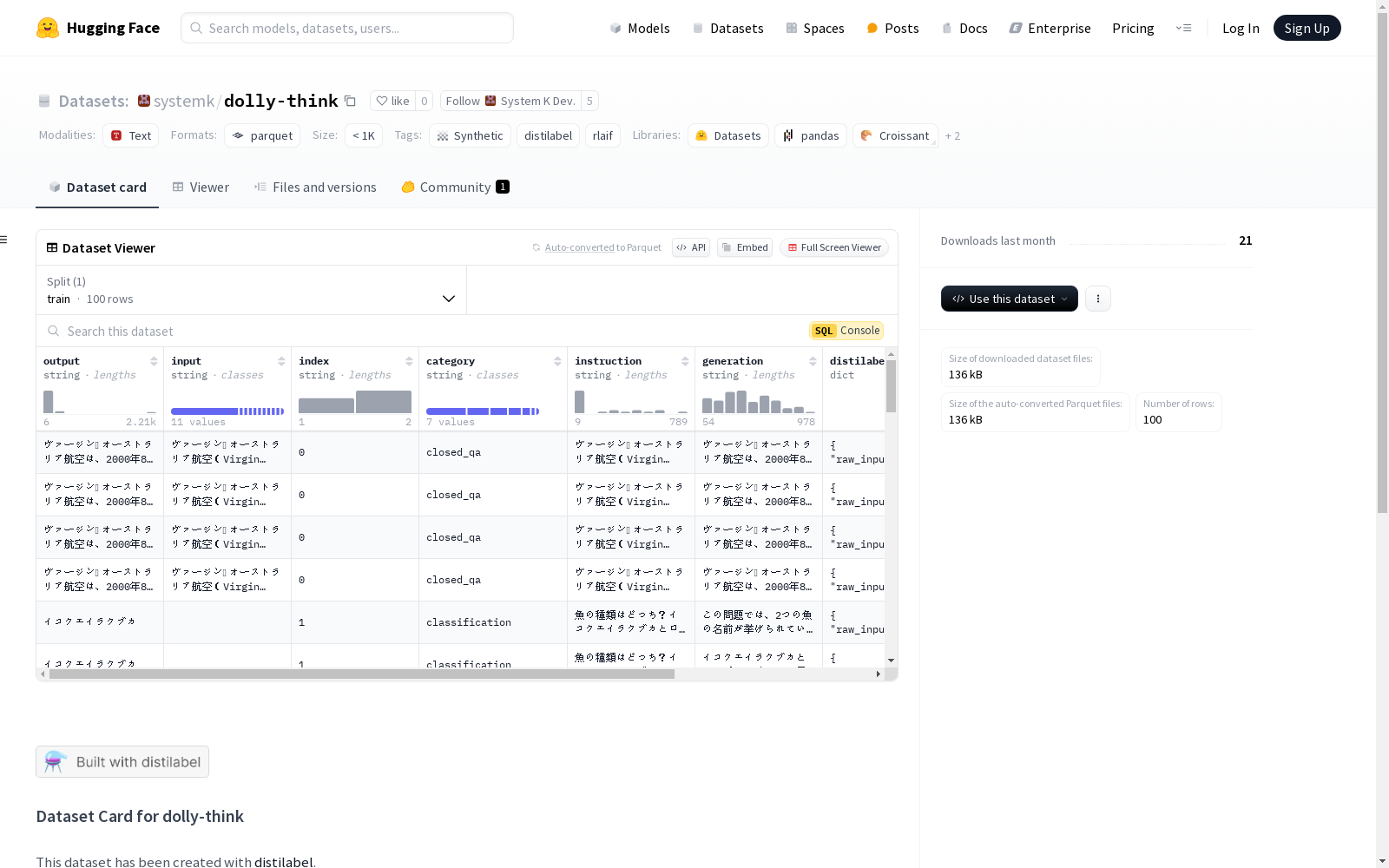Go to Datasets in the navigation
The image size is (1389, 868).
pyautogui.click(x=727, y=28)
